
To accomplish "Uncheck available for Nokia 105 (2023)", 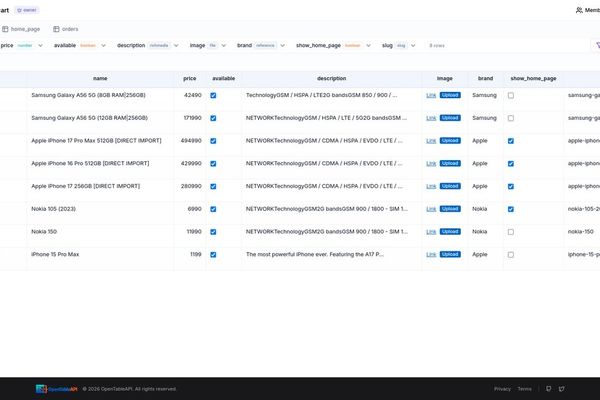I will click(x=213, y=209).
